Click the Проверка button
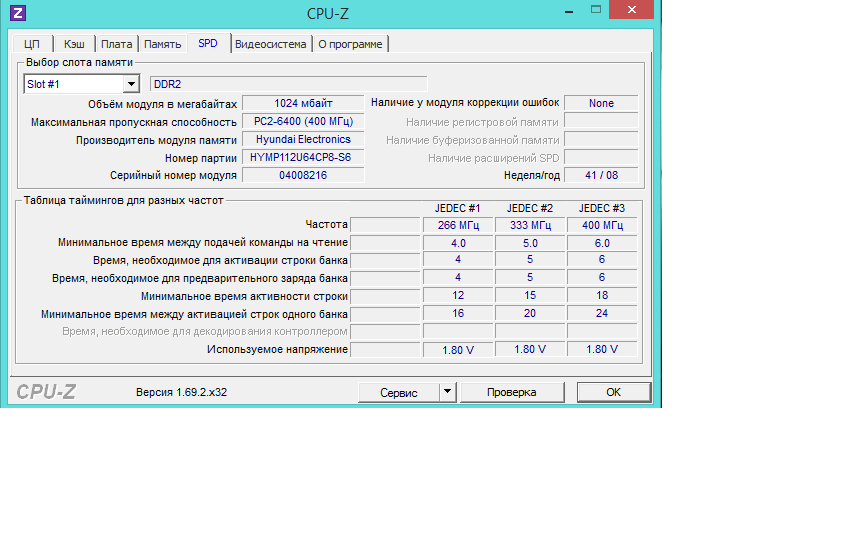 [x=512, y=392]
